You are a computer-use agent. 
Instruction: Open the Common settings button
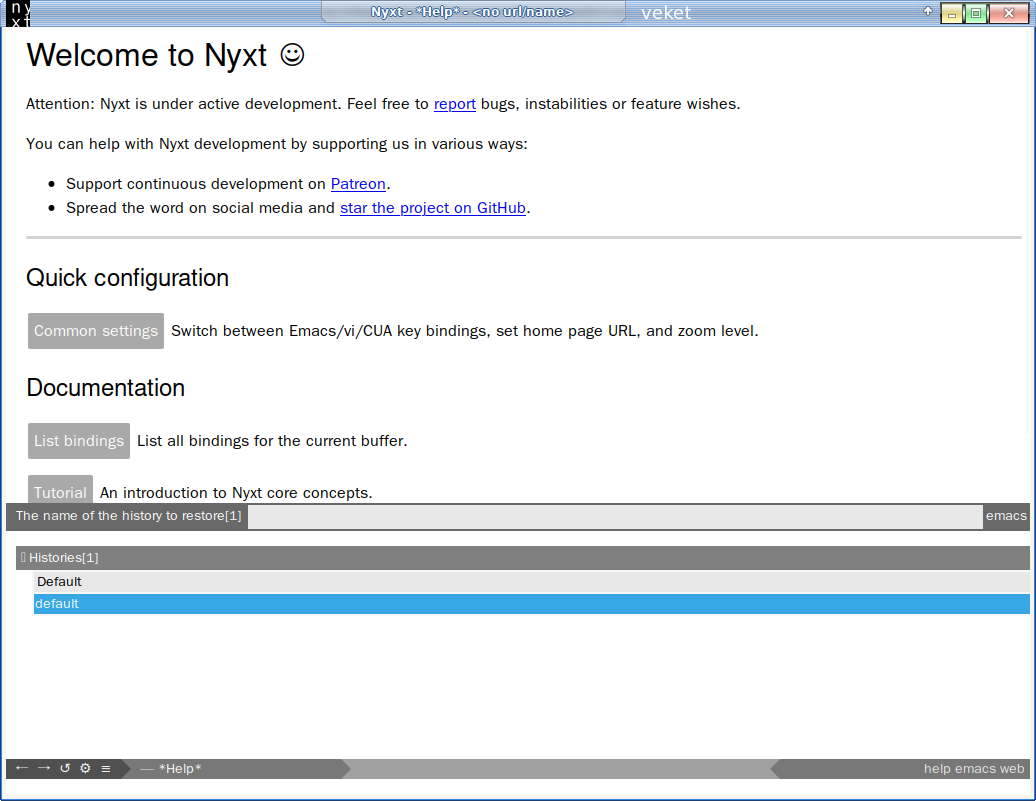[x=96, y=331]
